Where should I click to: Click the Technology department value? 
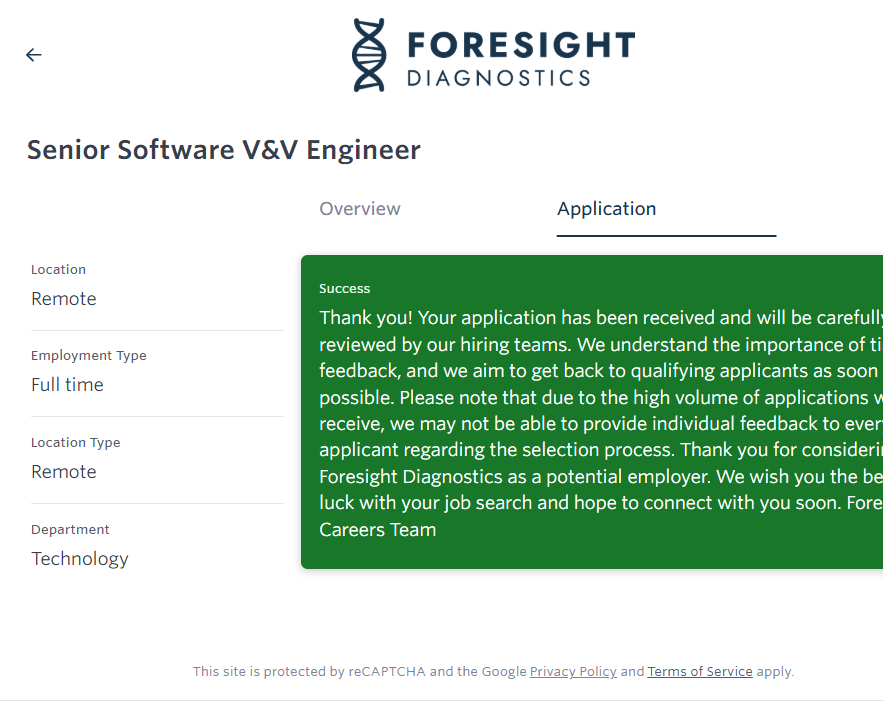pos(80,559)
